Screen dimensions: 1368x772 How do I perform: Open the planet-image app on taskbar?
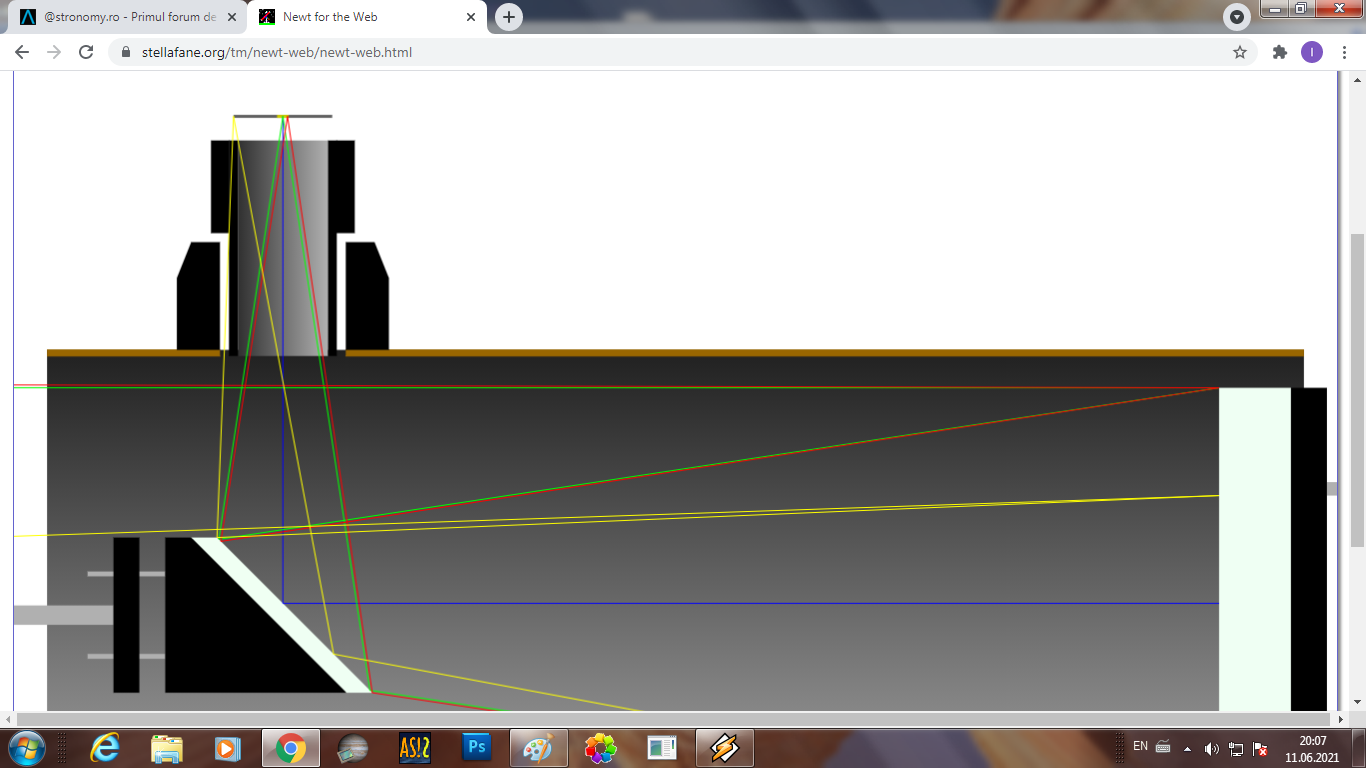point(353,748)
